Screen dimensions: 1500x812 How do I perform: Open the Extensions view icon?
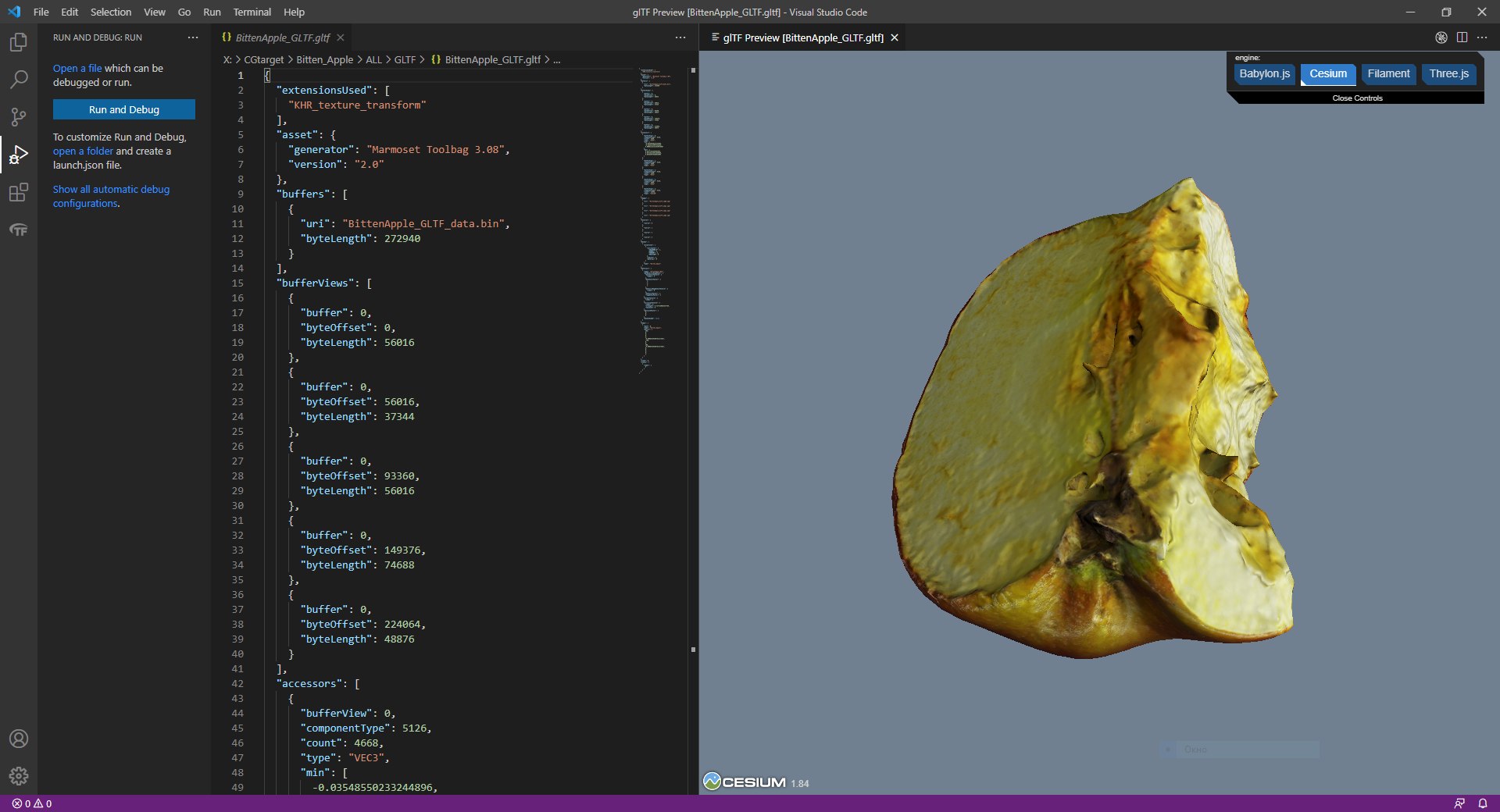[19, 192]
